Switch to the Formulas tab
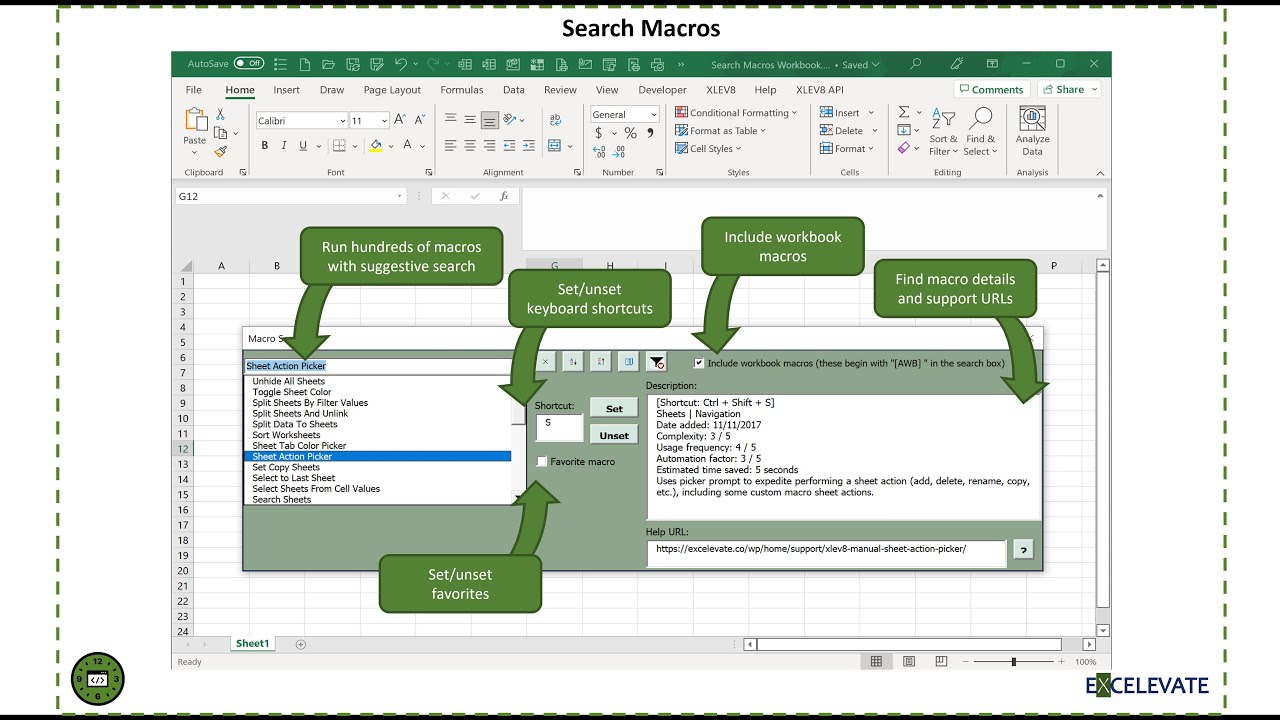The width and height of the screenshot is (1280, 720). click(462, 90)
